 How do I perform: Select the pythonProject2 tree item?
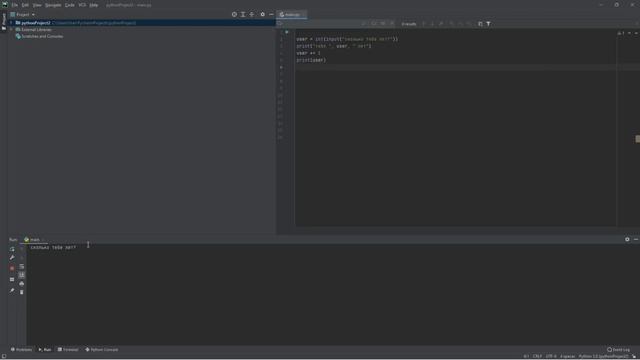point(36,23)
